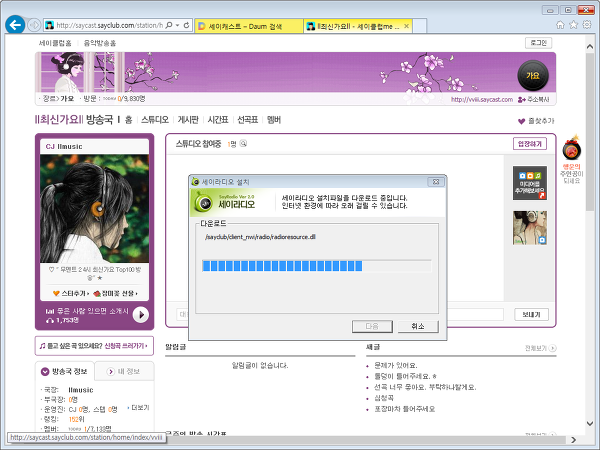Open 스튜디오 in station menu
600x450 pixels.
pos(155,120)
